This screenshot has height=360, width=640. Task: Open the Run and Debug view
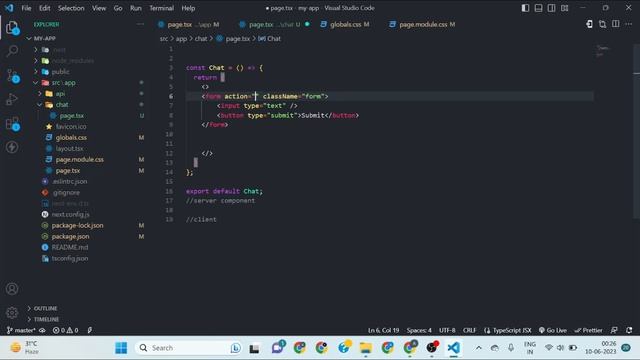point(12,99)
